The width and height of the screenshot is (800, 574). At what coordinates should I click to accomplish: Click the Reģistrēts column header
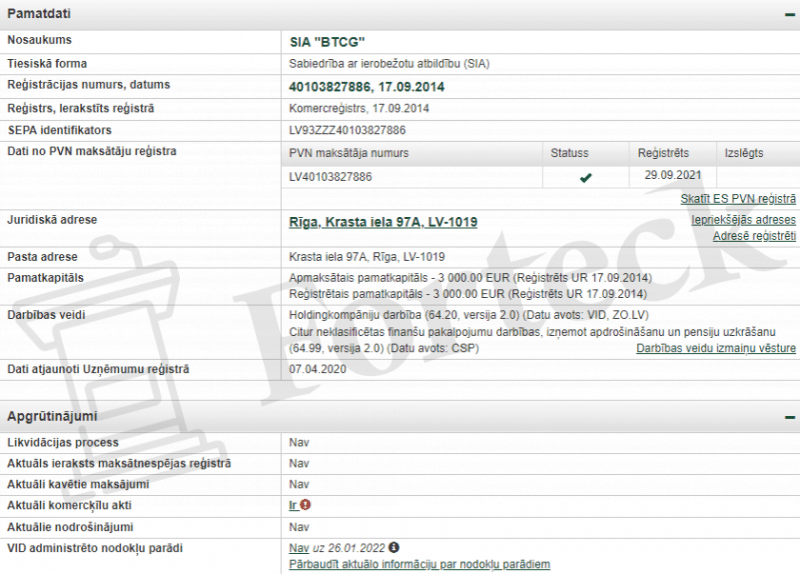pyautogui.click(x=663, y=153)
